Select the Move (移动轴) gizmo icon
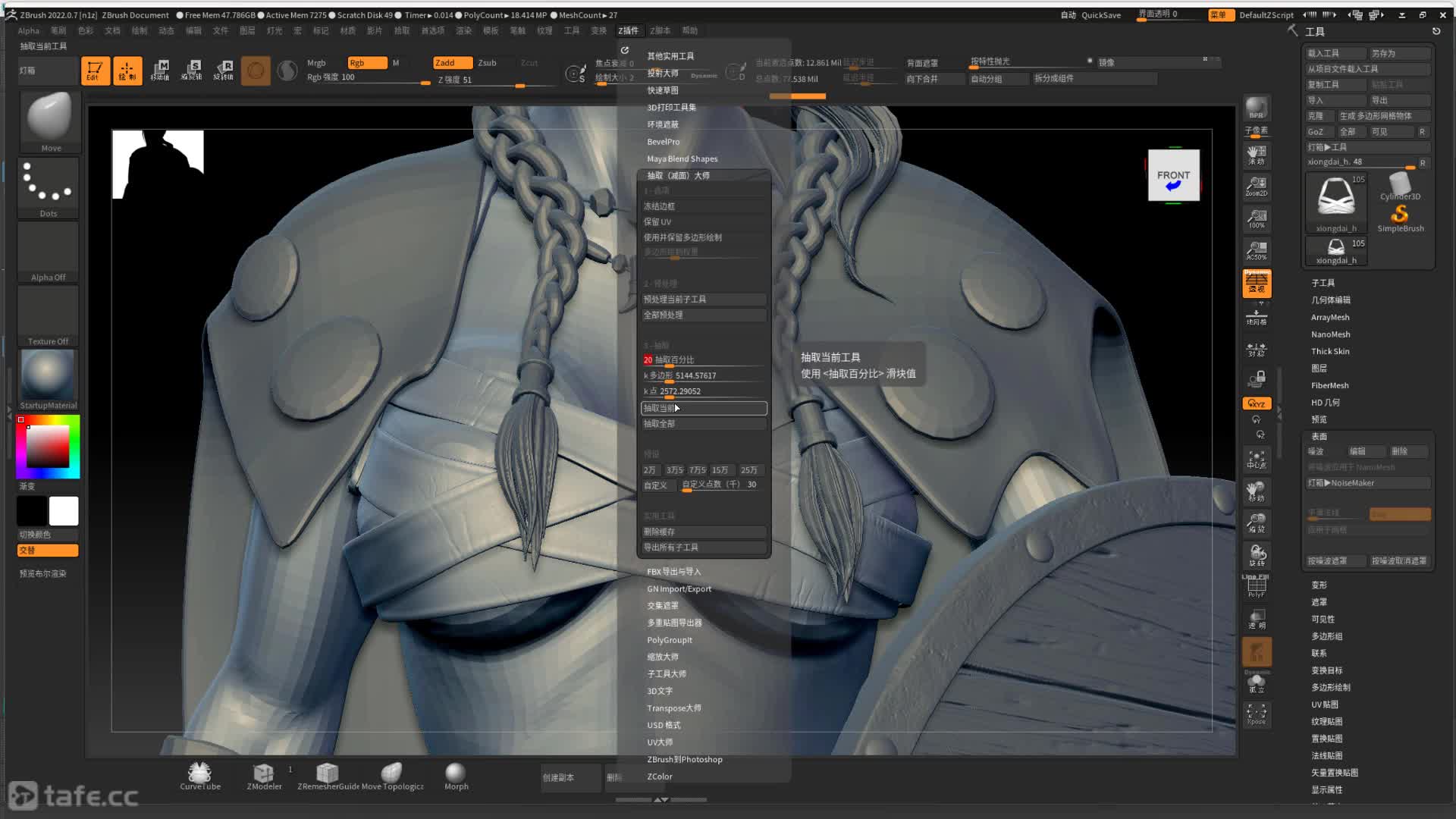1456x819 pixels. pyautogui.click(x=160, y=71)
